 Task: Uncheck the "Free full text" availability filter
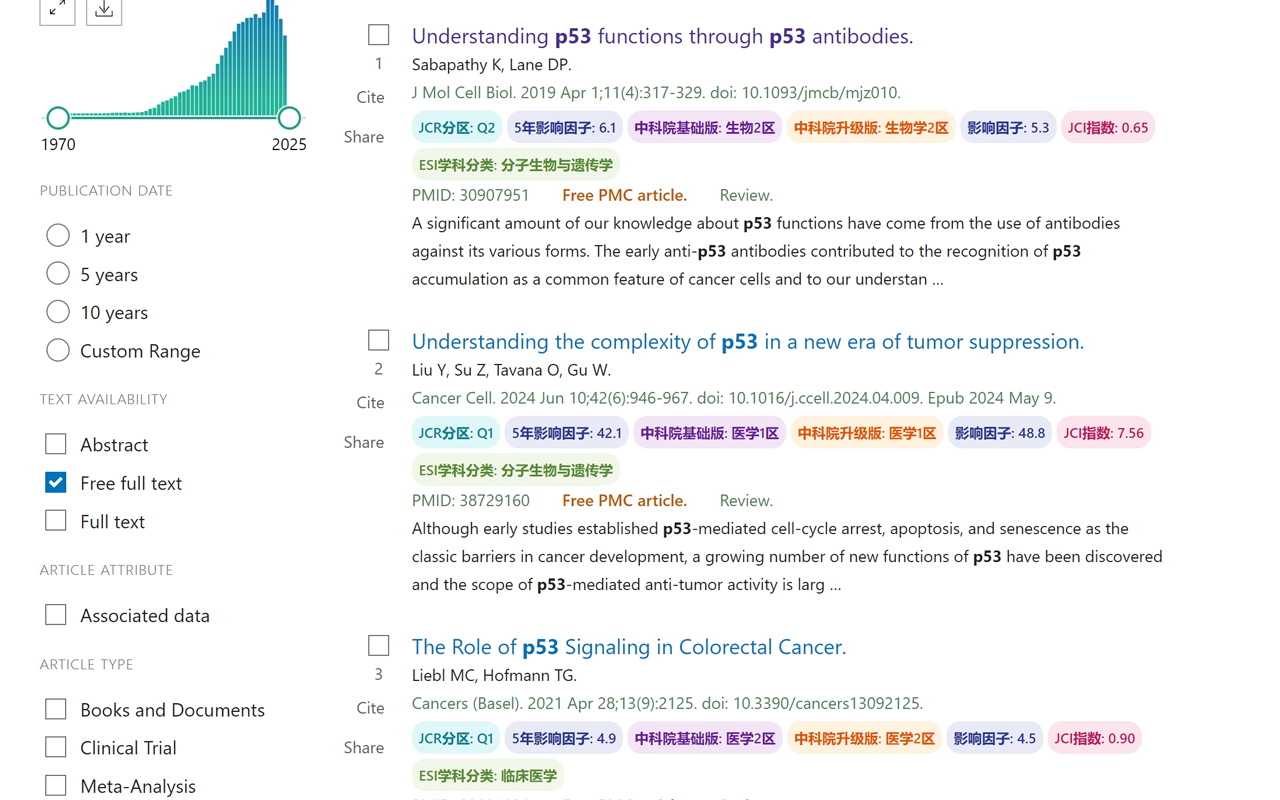55,482
